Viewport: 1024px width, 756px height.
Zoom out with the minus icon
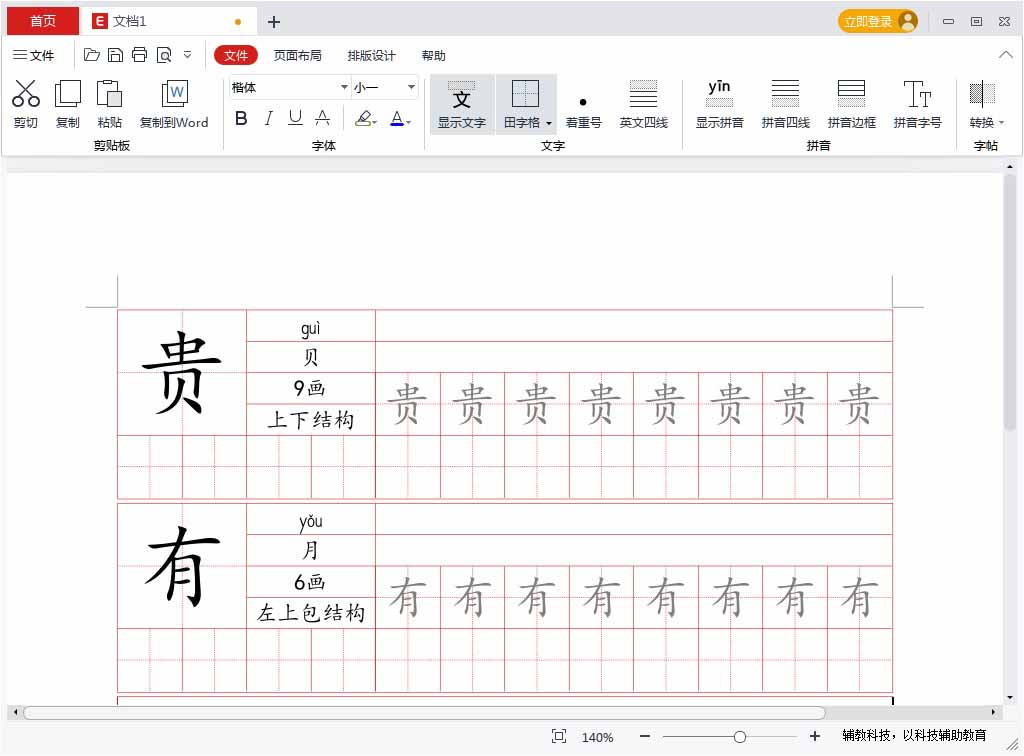pyautogui.click(x=645, y=736)
